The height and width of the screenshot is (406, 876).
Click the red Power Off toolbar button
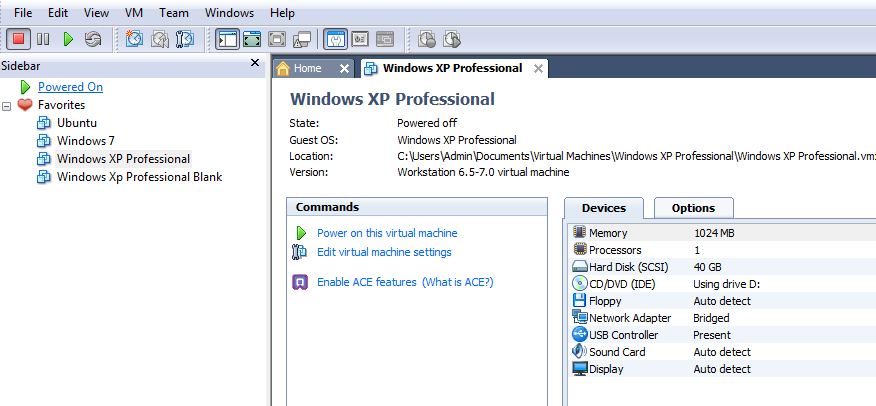point(18,39)
